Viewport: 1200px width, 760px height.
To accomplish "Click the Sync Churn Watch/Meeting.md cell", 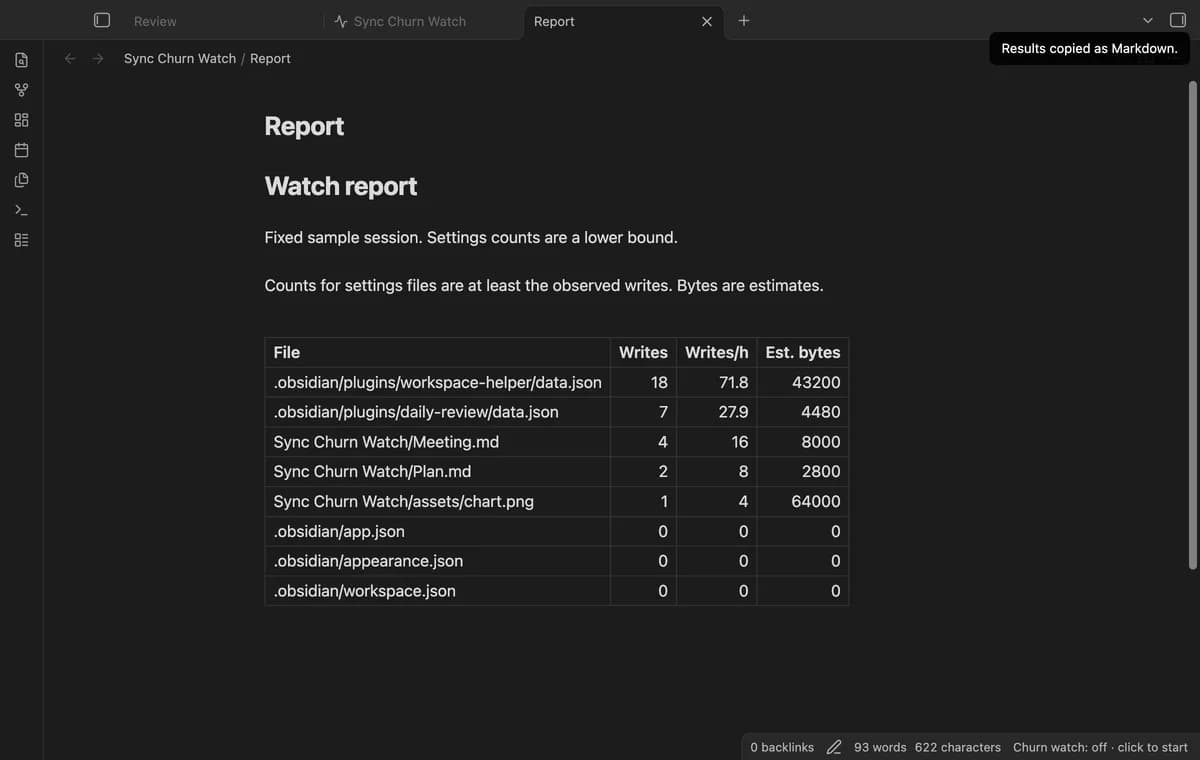I will [437, 442].
